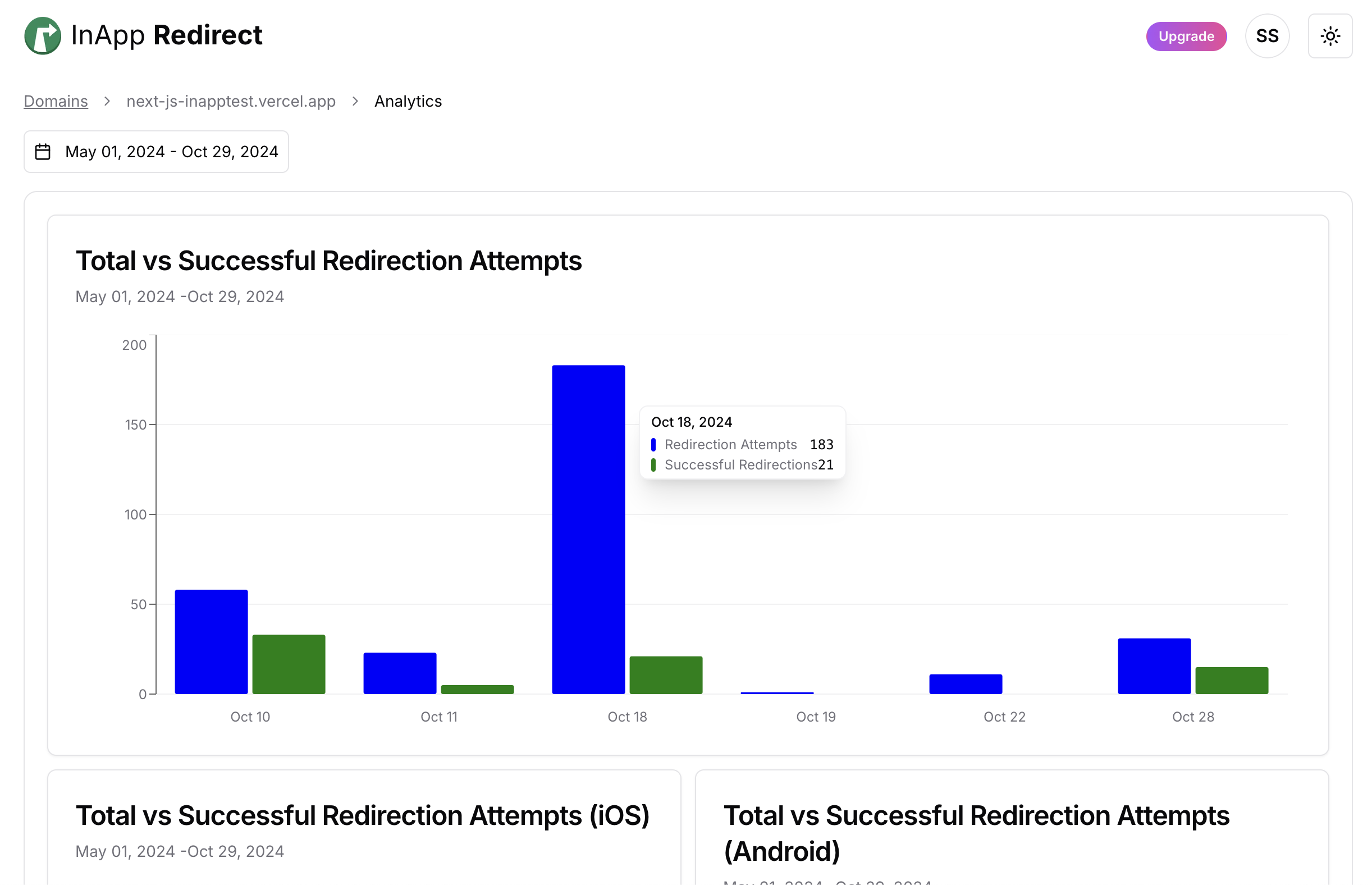Click the InApp Redirect title text

point(167,35)
